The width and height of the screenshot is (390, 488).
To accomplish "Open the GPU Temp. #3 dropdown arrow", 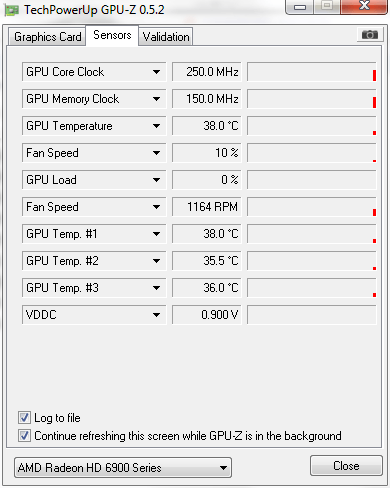I will pyautogui.click(x=156, y=288).
